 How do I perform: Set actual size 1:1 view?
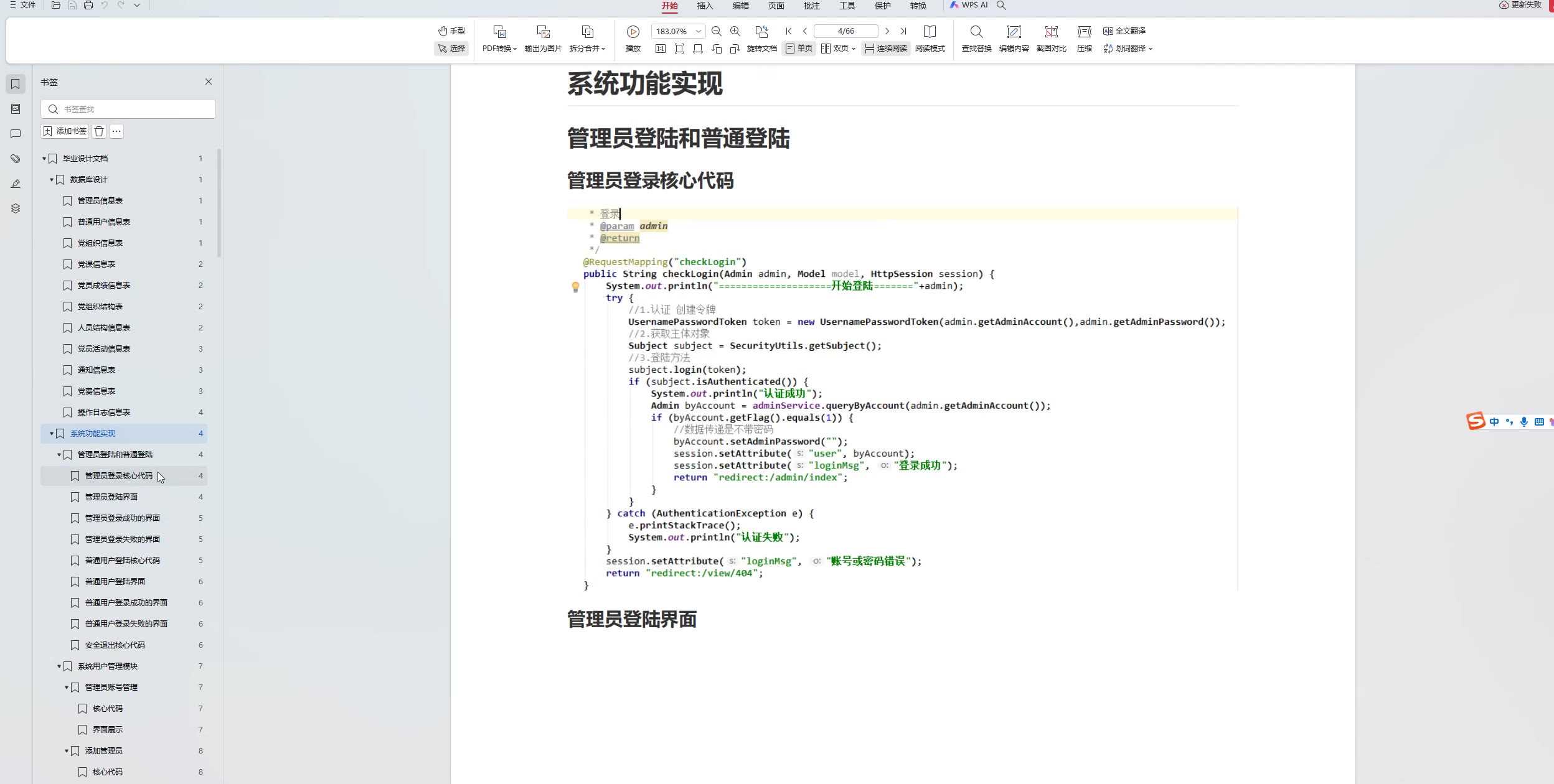[661, 49]
